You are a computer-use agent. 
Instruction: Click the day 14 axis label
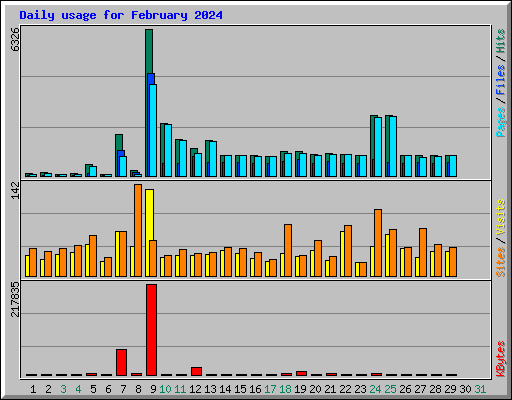click(225, 389)
